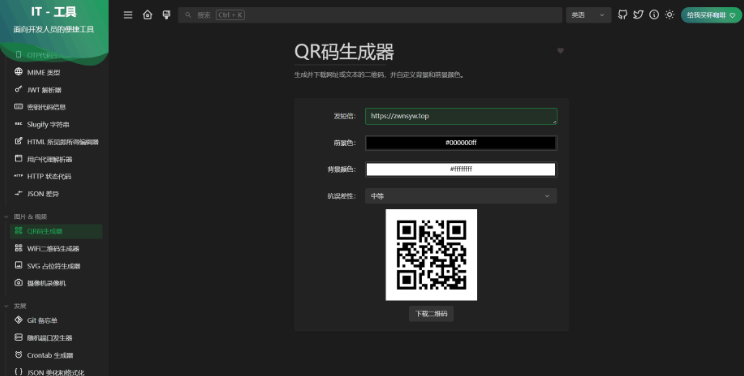Collapse the Images & Videos section
The width and height of the screenshot is (744, 376).
27,216
